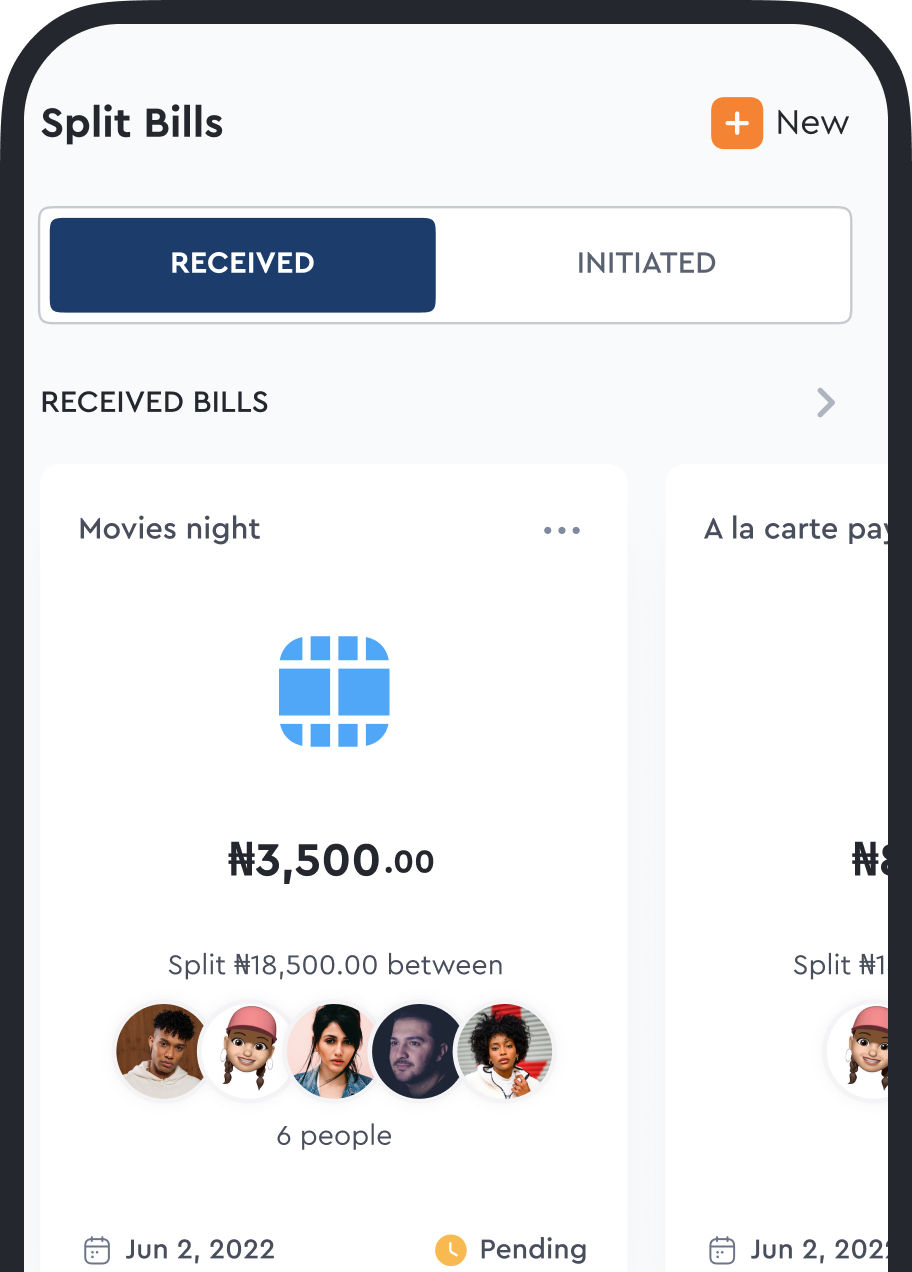Switch to the RECEIVED tab
Screen dimensions: 912x1272
pos(243,264)
